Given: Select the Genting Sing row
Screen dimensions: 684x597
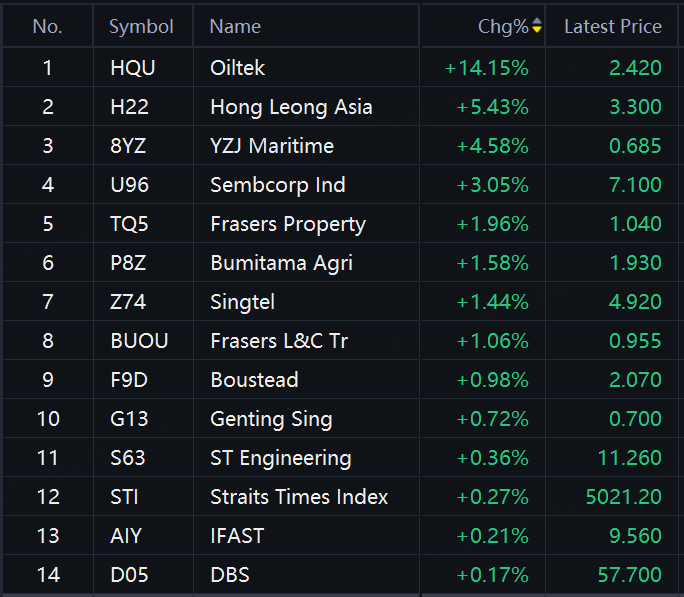Looking at the screenshot, I should tap(340, 419).
